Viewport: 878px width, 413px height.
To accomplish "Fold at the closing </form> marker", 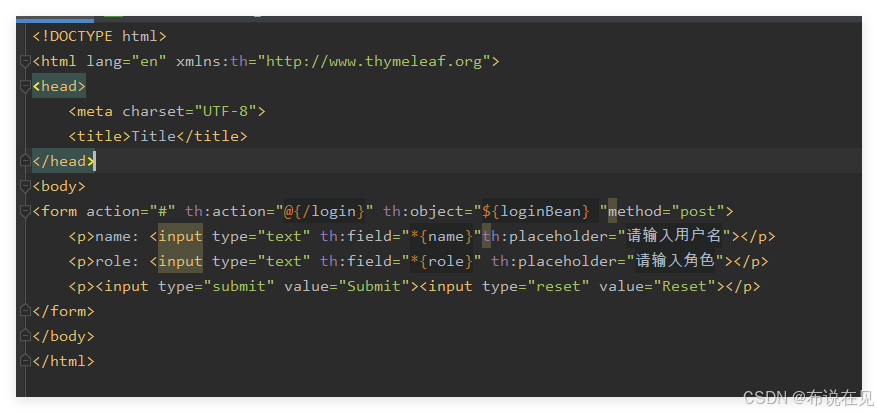I will tap(25, 311).
